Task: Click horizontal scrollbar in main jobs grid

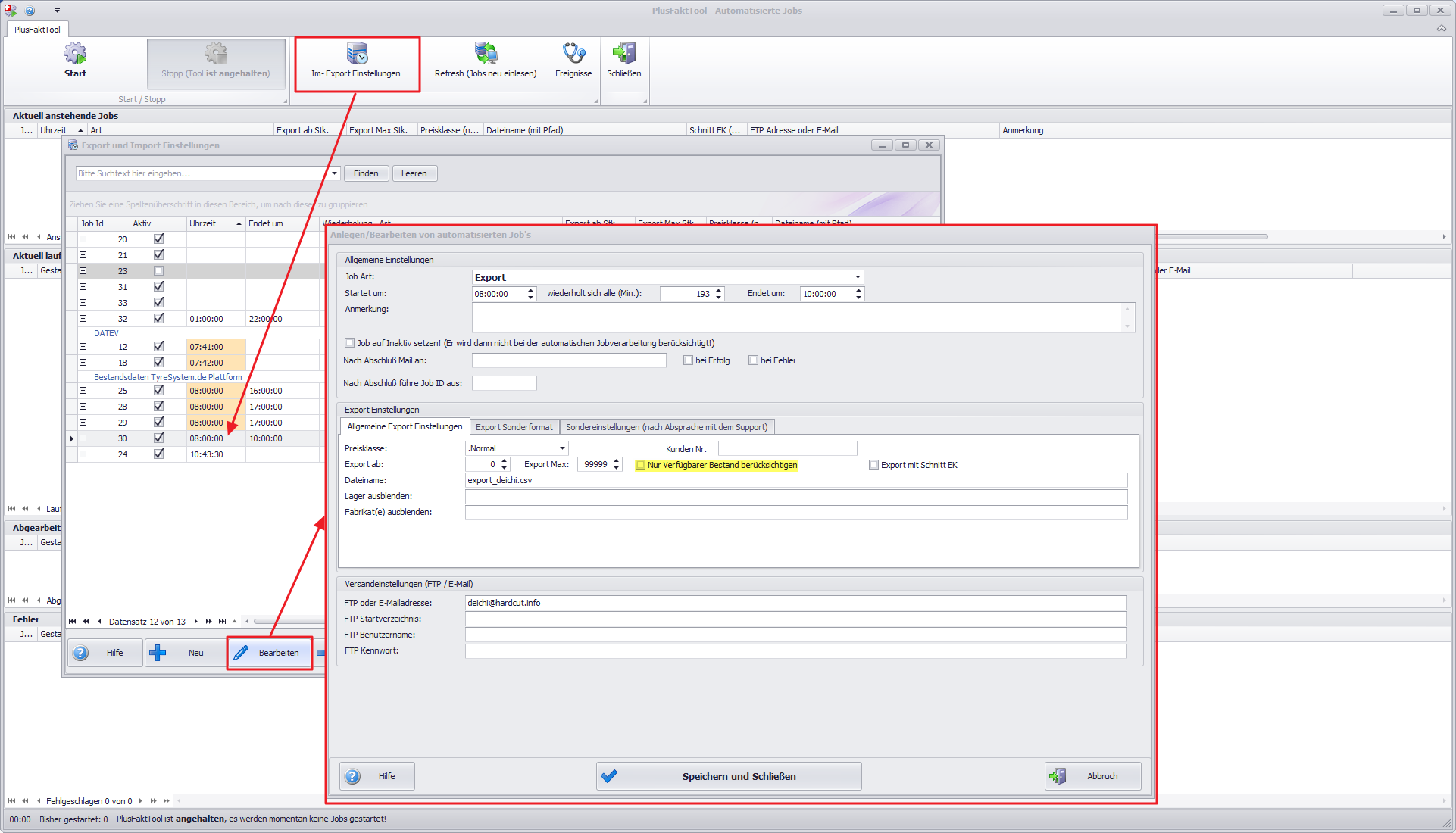Action: 1212,236
